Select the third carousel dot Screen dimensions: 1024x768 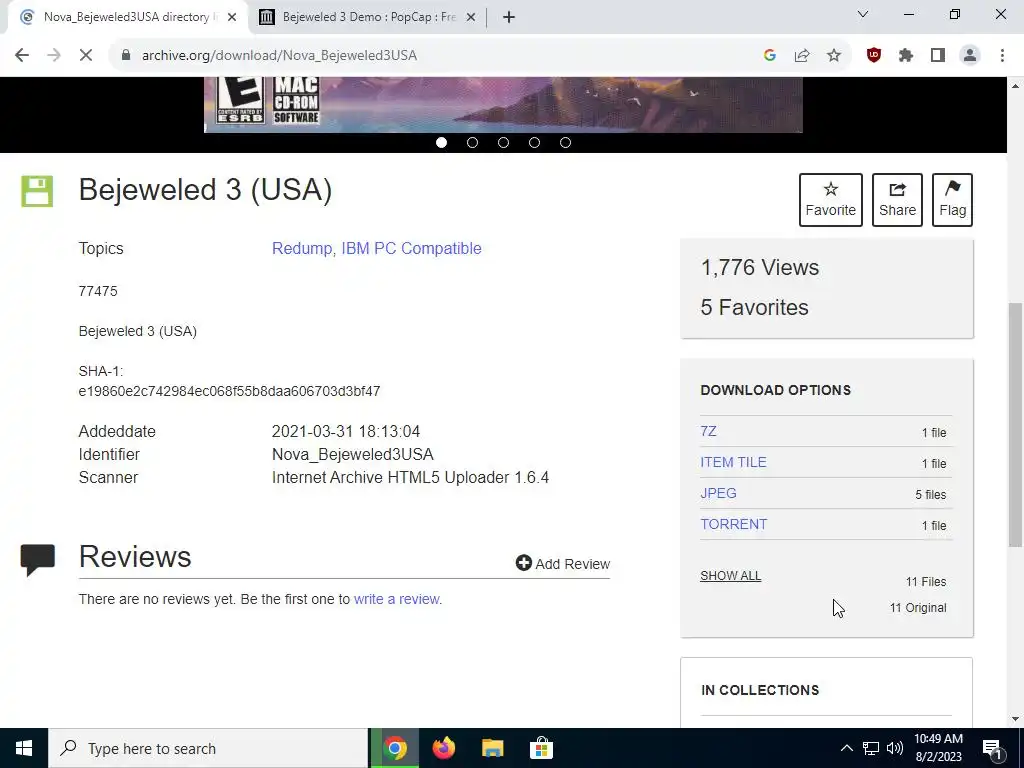(504, 142)
